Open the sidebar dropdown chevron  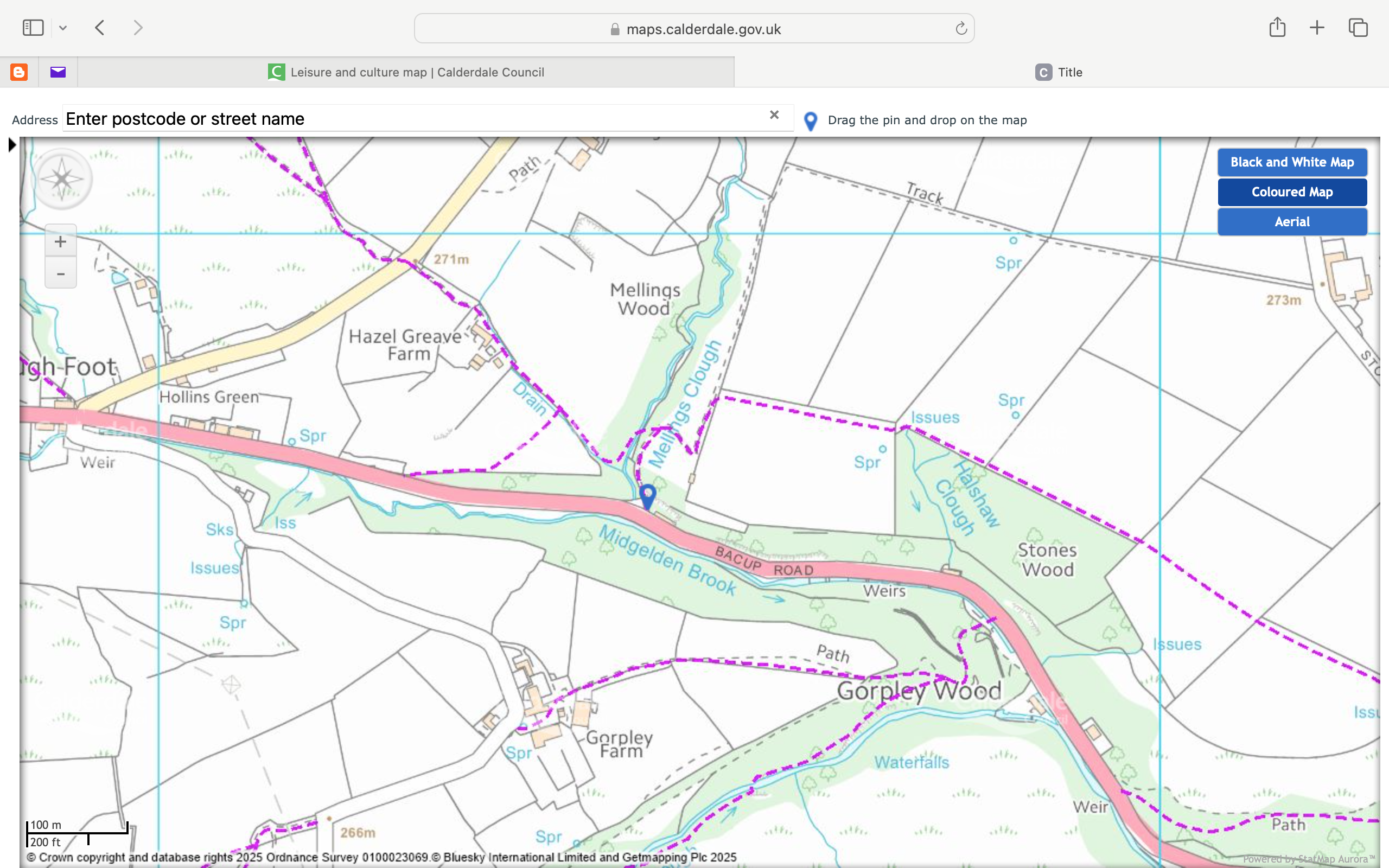[x=63, y=28]
